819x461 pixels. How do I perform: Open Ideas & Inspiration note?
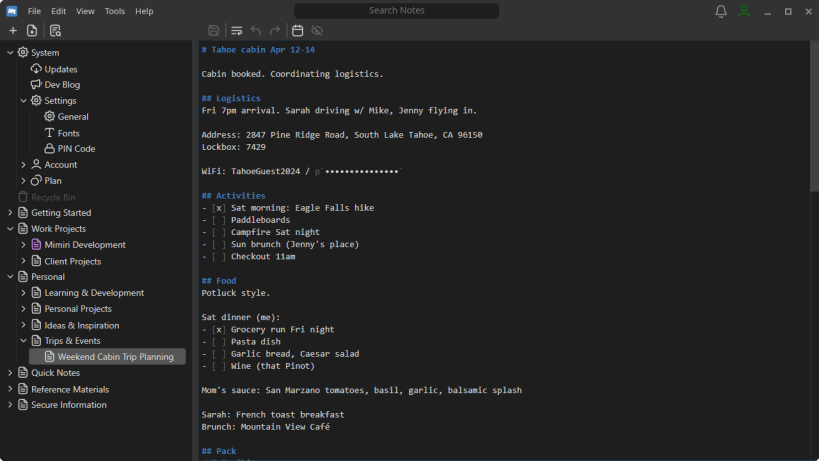pyautogui.click(x=81, y=325)
